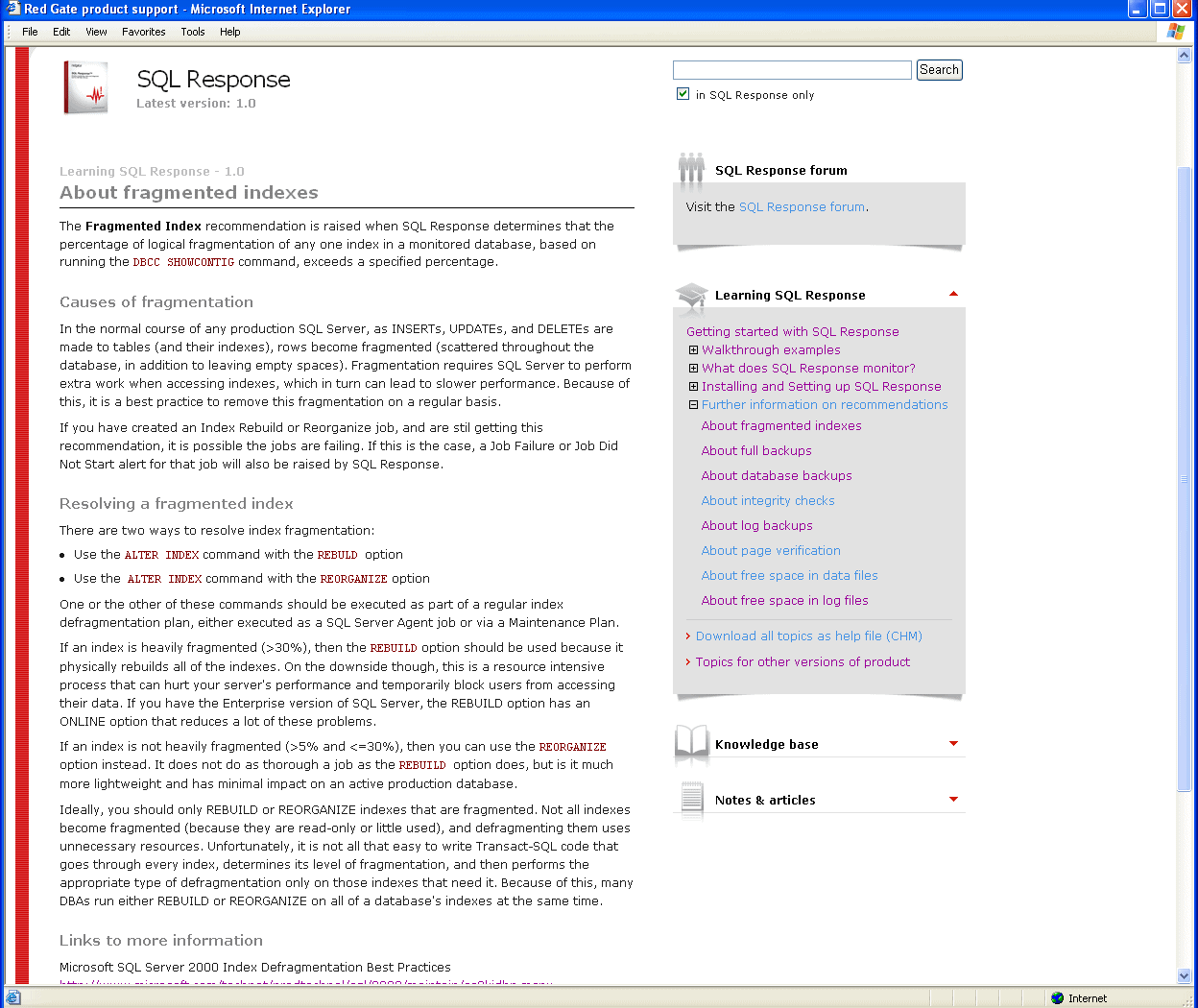This screenshot has width=1198, height=1008.
Task: Expand the 'Installing and Setting up SQL Response' node
Action: click(x=693, y=387)
